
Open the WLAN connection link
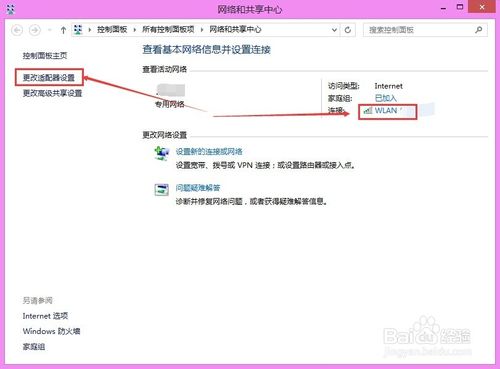click(386, 111)
